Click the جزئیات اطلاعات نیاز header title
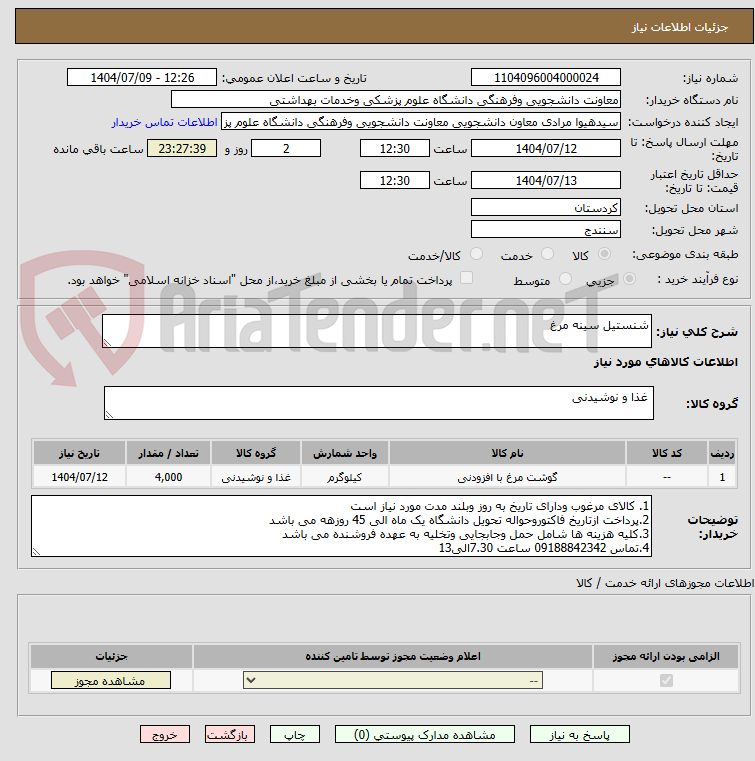Screen dimensions: 755x761 pos(679,27)
